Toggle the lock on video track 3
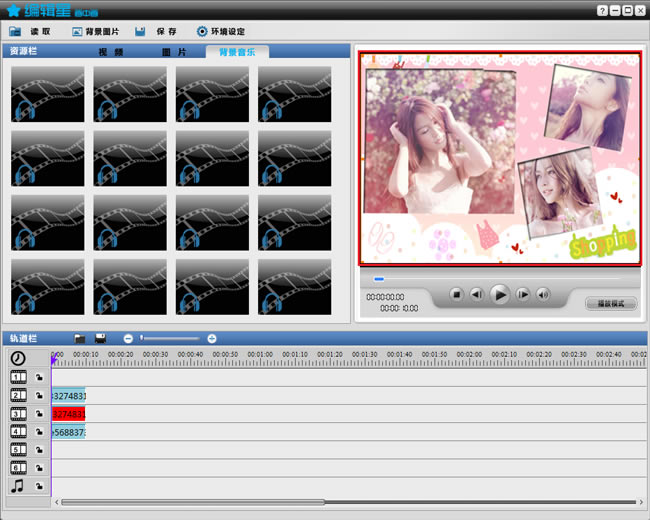The height and width of the screenshot is (520, 650). point(39,414)
